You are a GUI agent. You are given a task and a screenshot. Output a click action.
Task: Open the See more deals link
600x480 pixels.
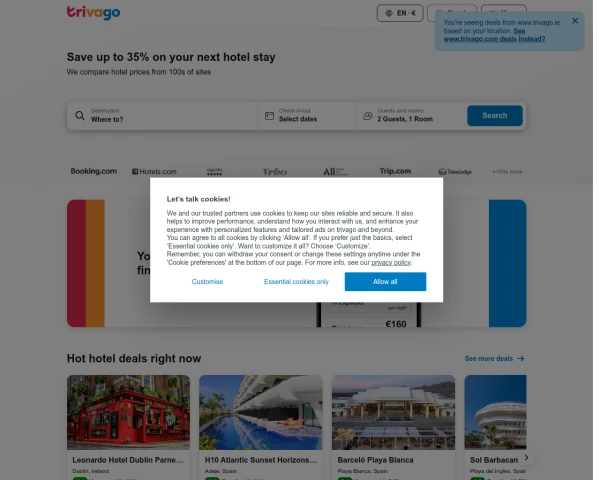pos(489,359)
